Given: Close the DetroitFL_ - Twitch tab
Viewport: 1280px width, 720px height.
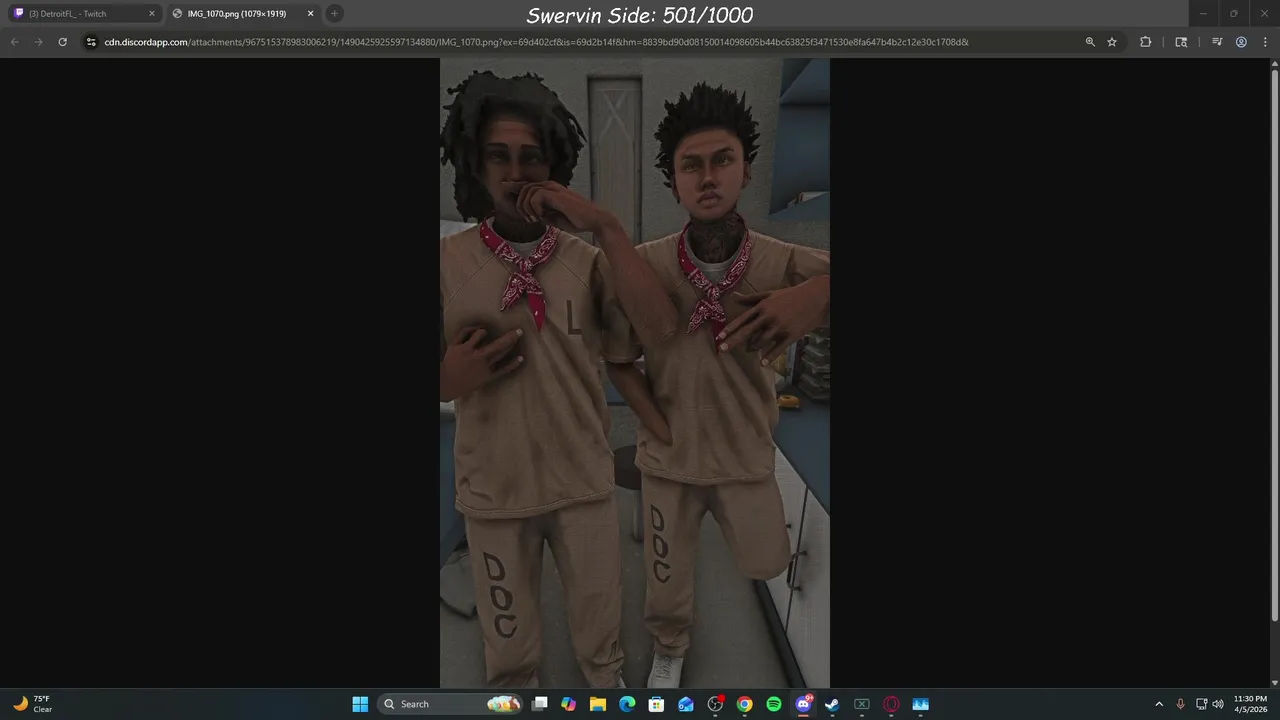Looking at the screenshot, I should (x=152, y=14).
